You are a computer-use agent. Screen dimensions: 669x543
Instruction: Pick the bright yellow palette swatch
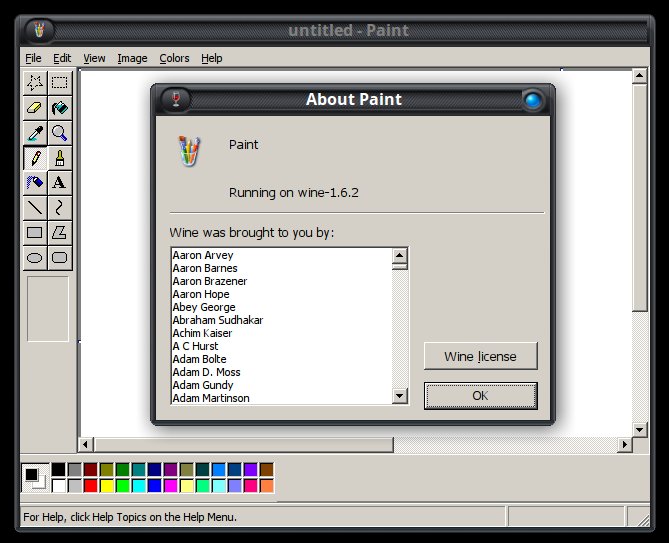point(107,486)
